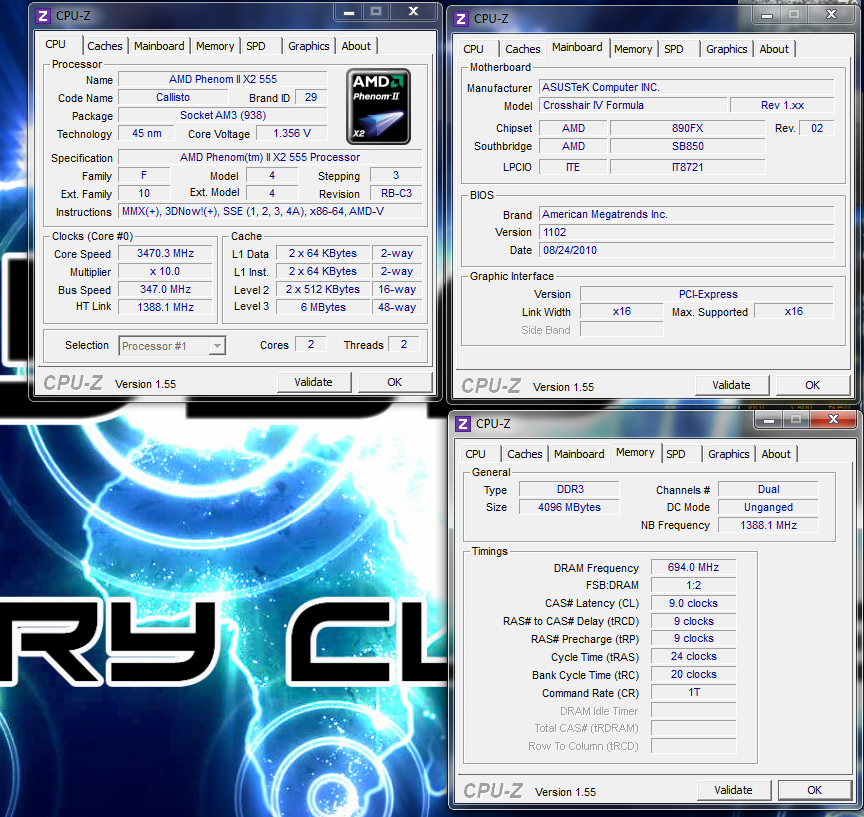Click the 'DDR3' memory type value
The height and width of the screenshot is (817, 864).
pos(570,489)
